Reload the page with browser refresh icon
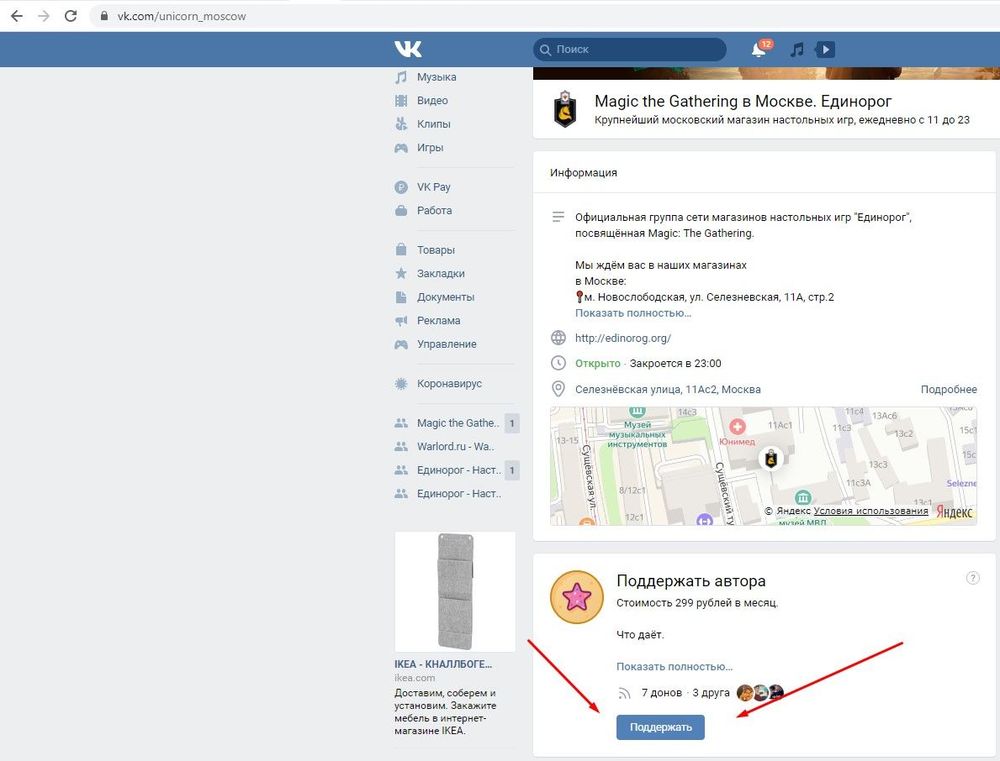 pos(70,16)
